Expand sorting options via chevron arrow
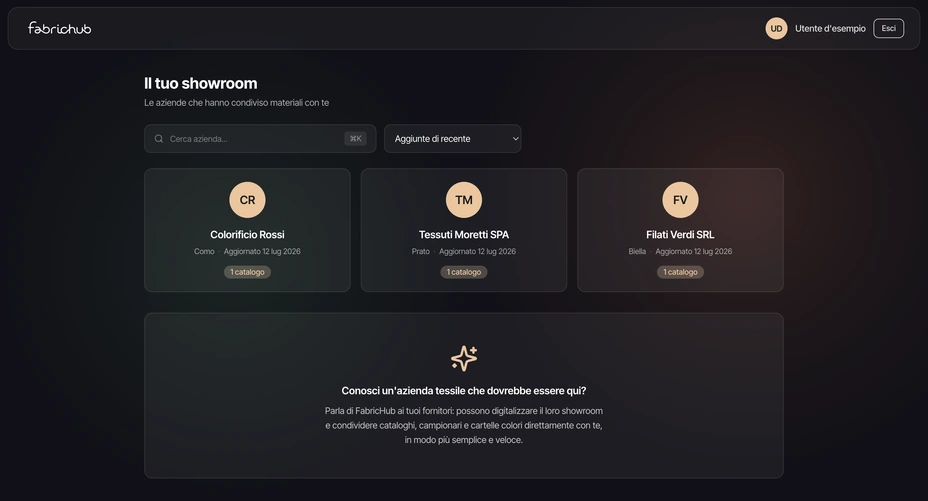 tap(515, 139)
